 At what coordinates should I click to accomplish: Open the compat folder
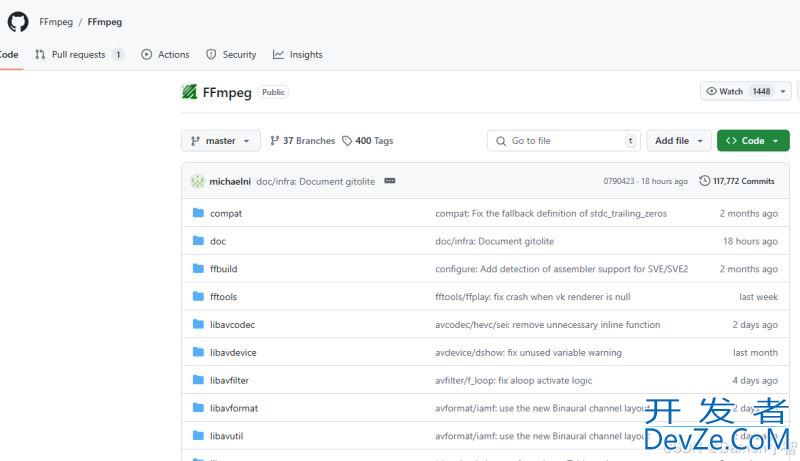226,214
